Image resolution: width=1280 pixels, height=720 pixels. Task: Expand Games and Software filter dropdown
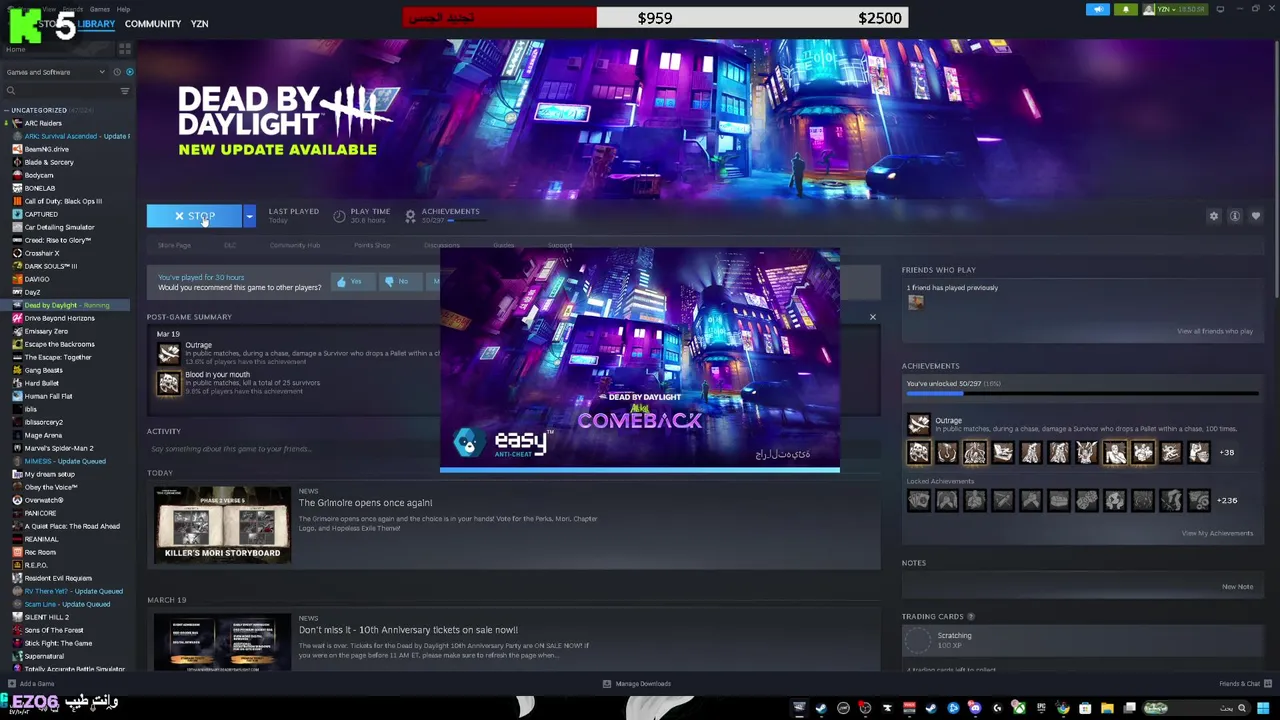click(55, 72)
